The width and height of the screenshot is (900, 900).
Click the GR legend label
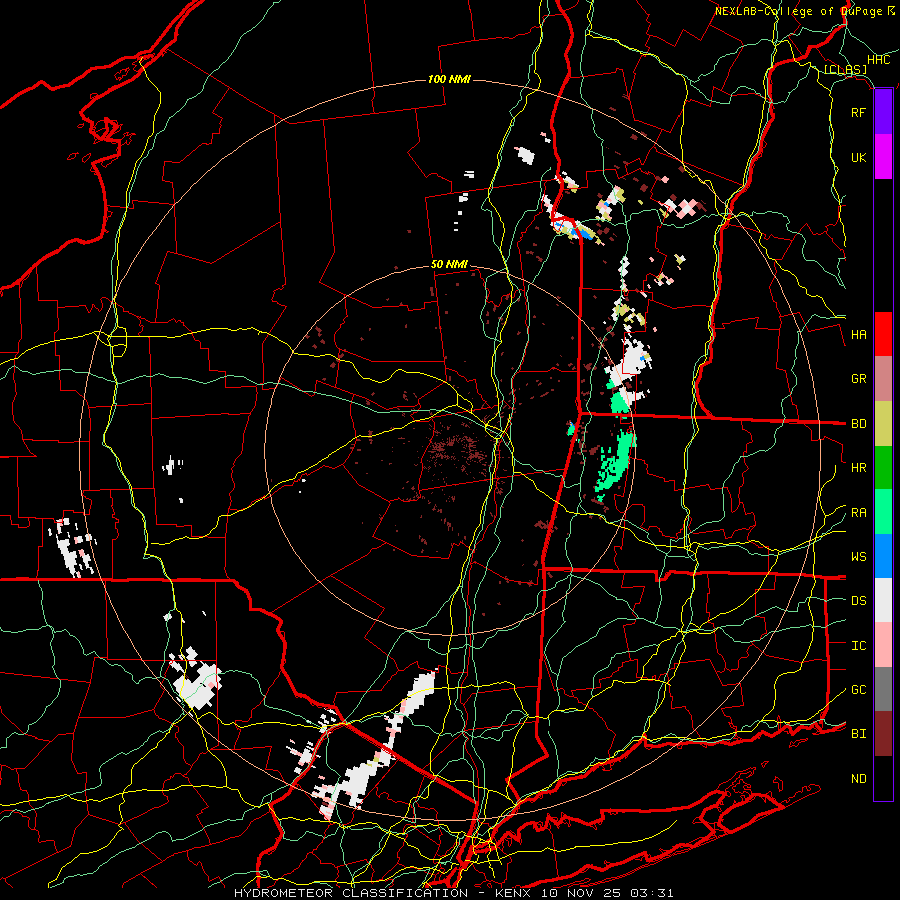(x=858, y=379)
